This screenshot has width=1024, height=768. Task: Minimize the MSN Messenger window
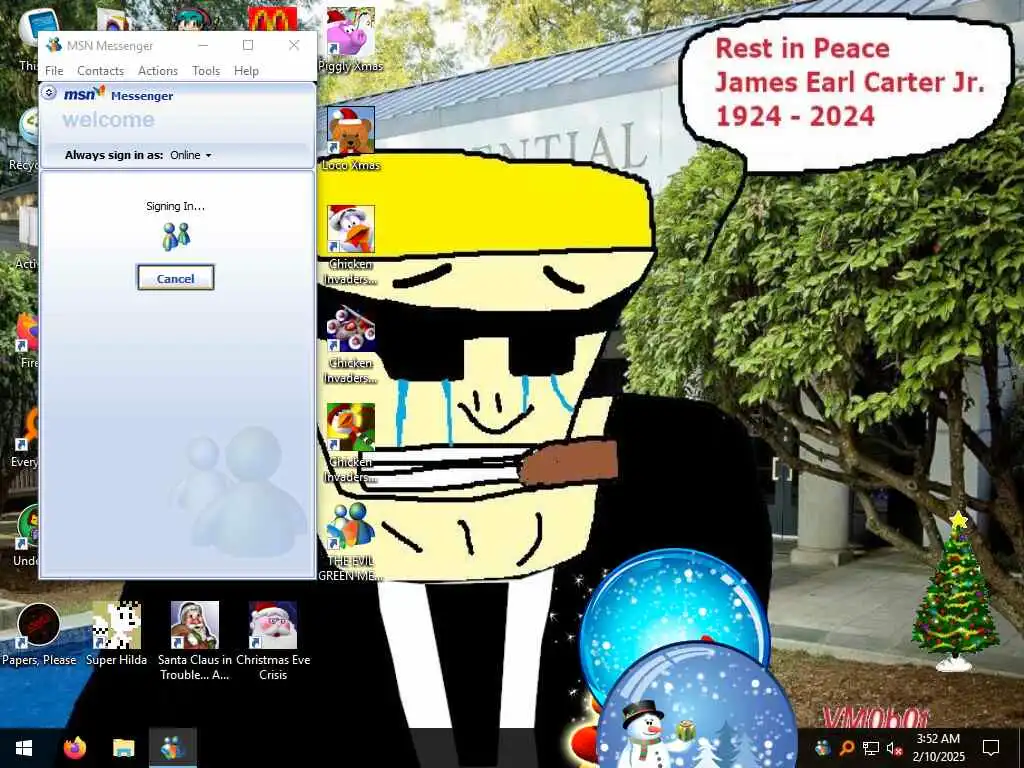point(203,45)
